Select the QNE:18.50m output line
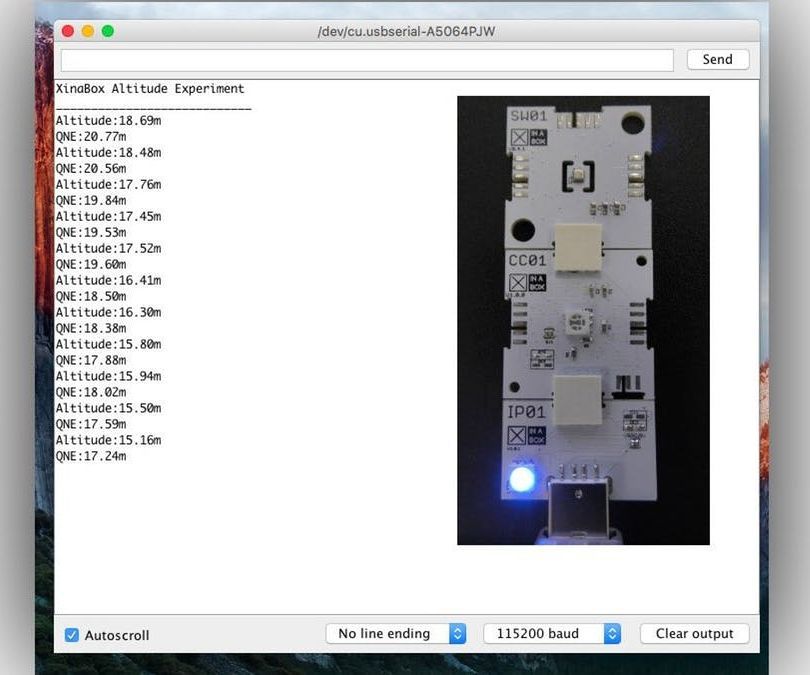 91,297
